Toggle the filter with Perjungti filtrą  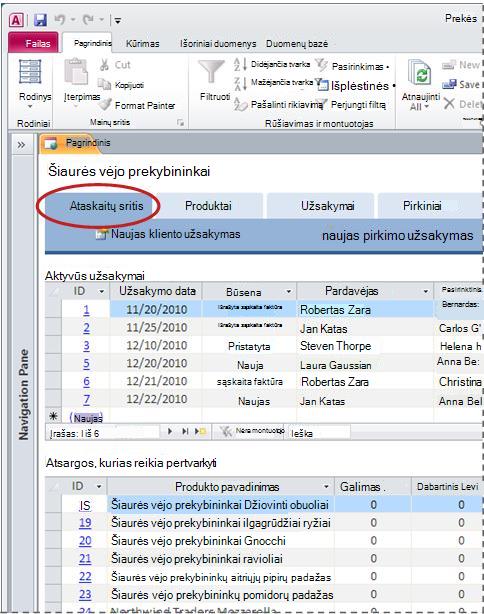coord(351,105)
